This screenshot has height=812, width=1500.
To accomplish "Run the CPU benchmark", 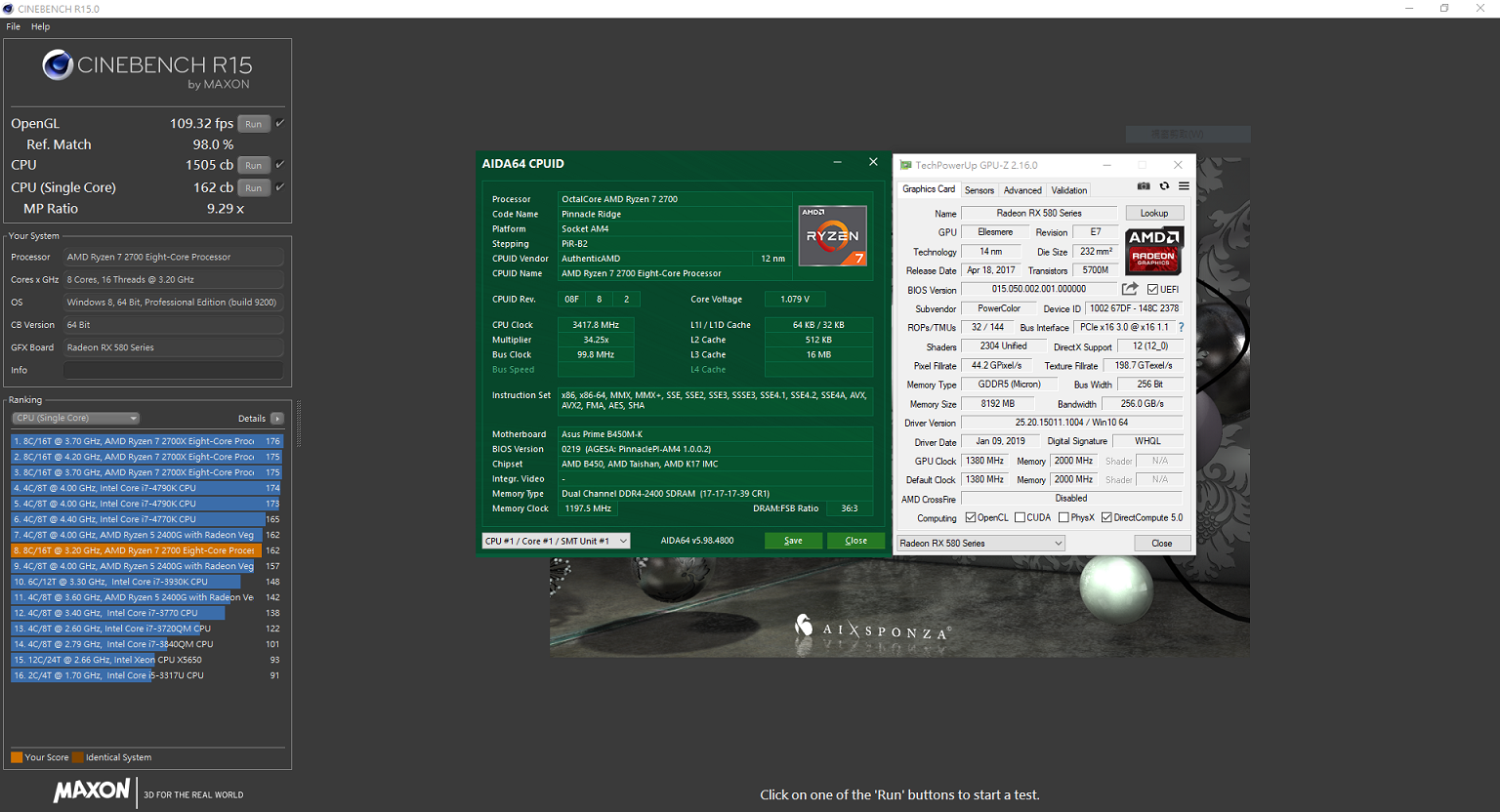I will point(254,165).
